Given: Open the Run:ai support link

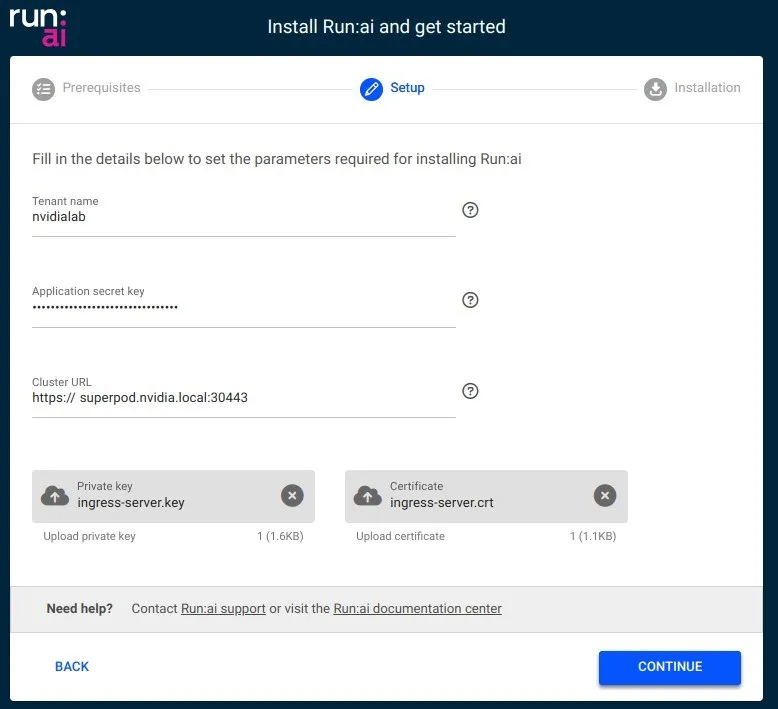Looking at the screenshot, I should [223, 609].
